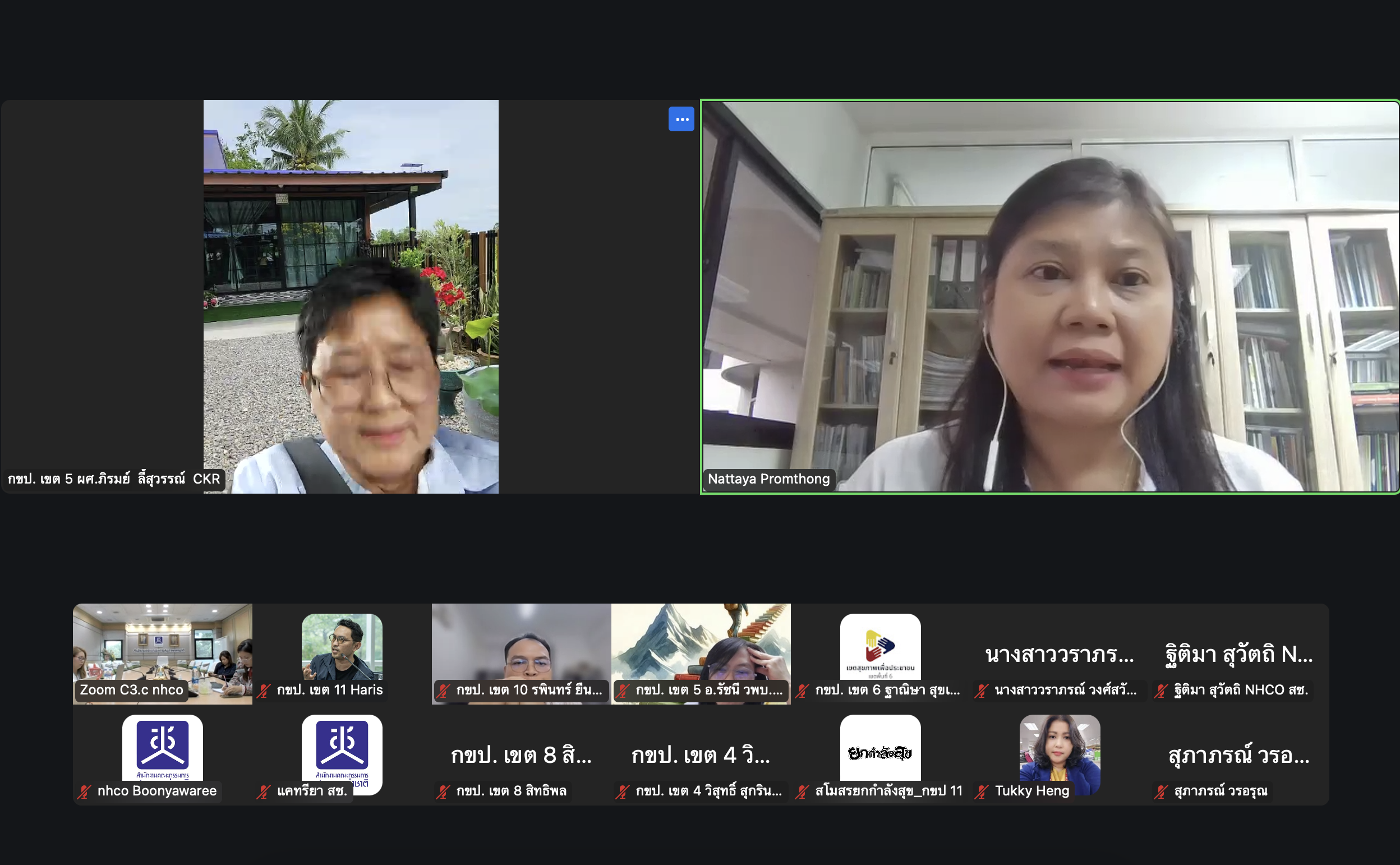This screenshot has height=865, width=1400.
Task: Click muted mic icon next to nhco Boonyawaree
Action: click(84, 792)
